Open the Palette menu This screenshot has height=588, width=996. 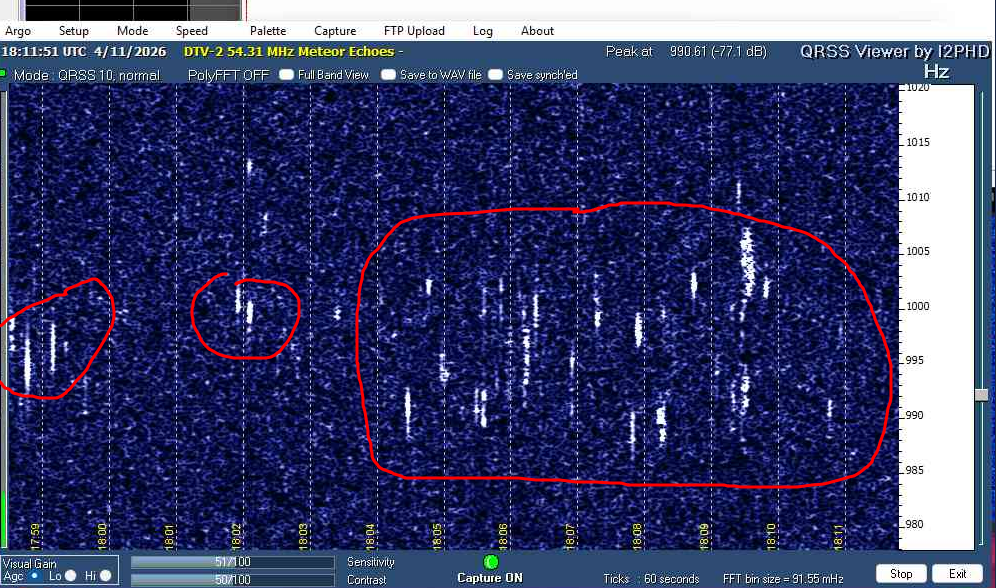268,31
